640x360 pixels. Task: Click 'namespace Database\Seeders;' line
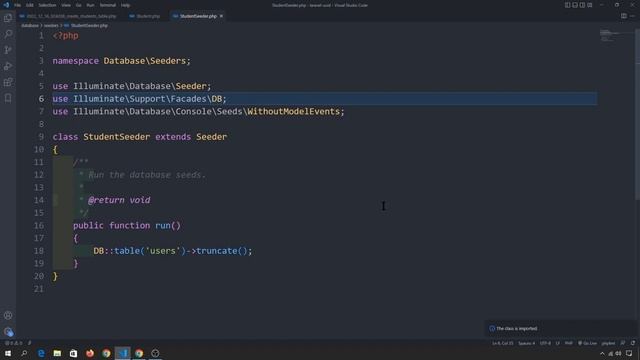(121, 61)
